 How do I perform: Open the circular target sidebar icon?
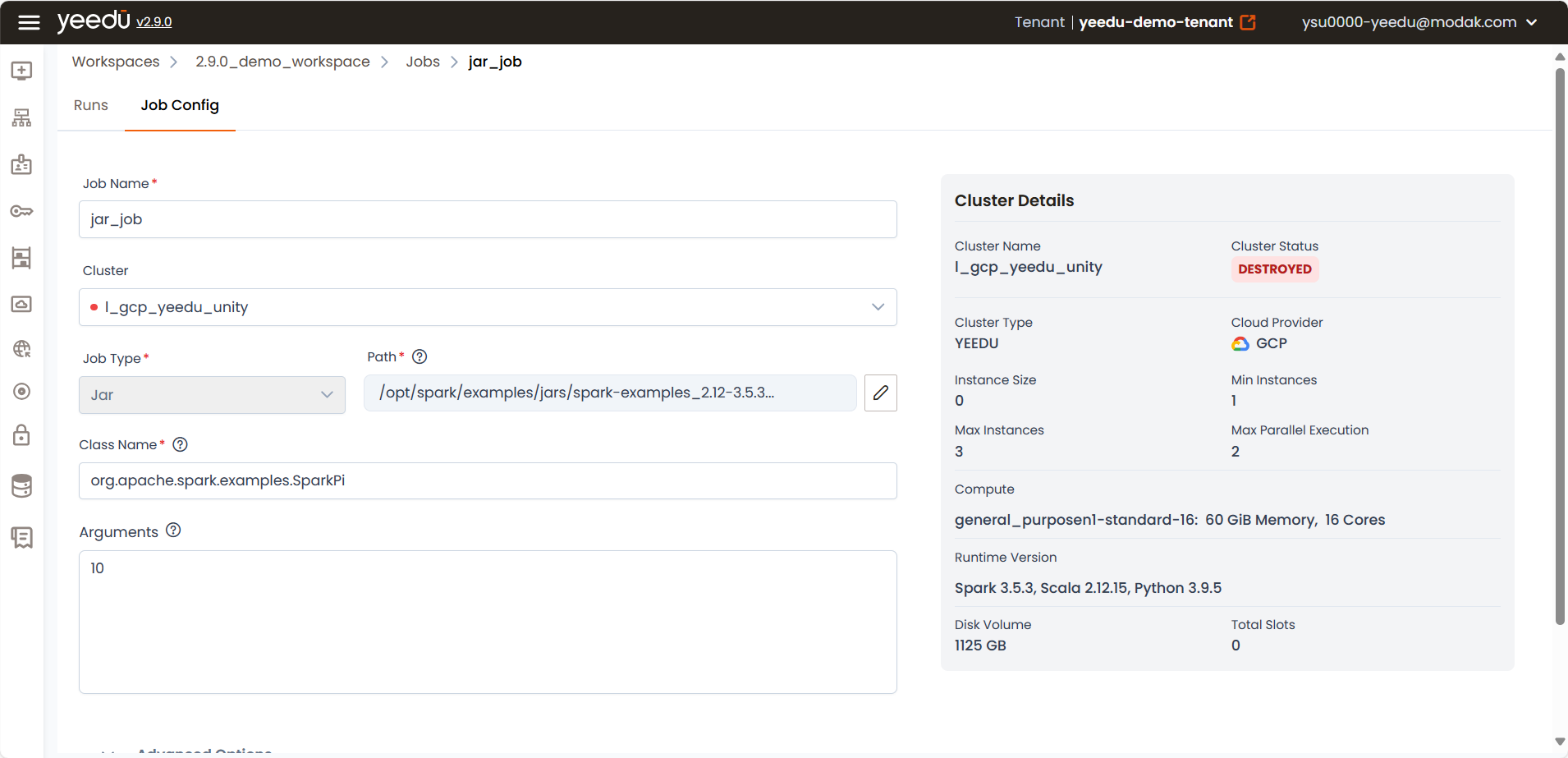[x=21, y=392]
